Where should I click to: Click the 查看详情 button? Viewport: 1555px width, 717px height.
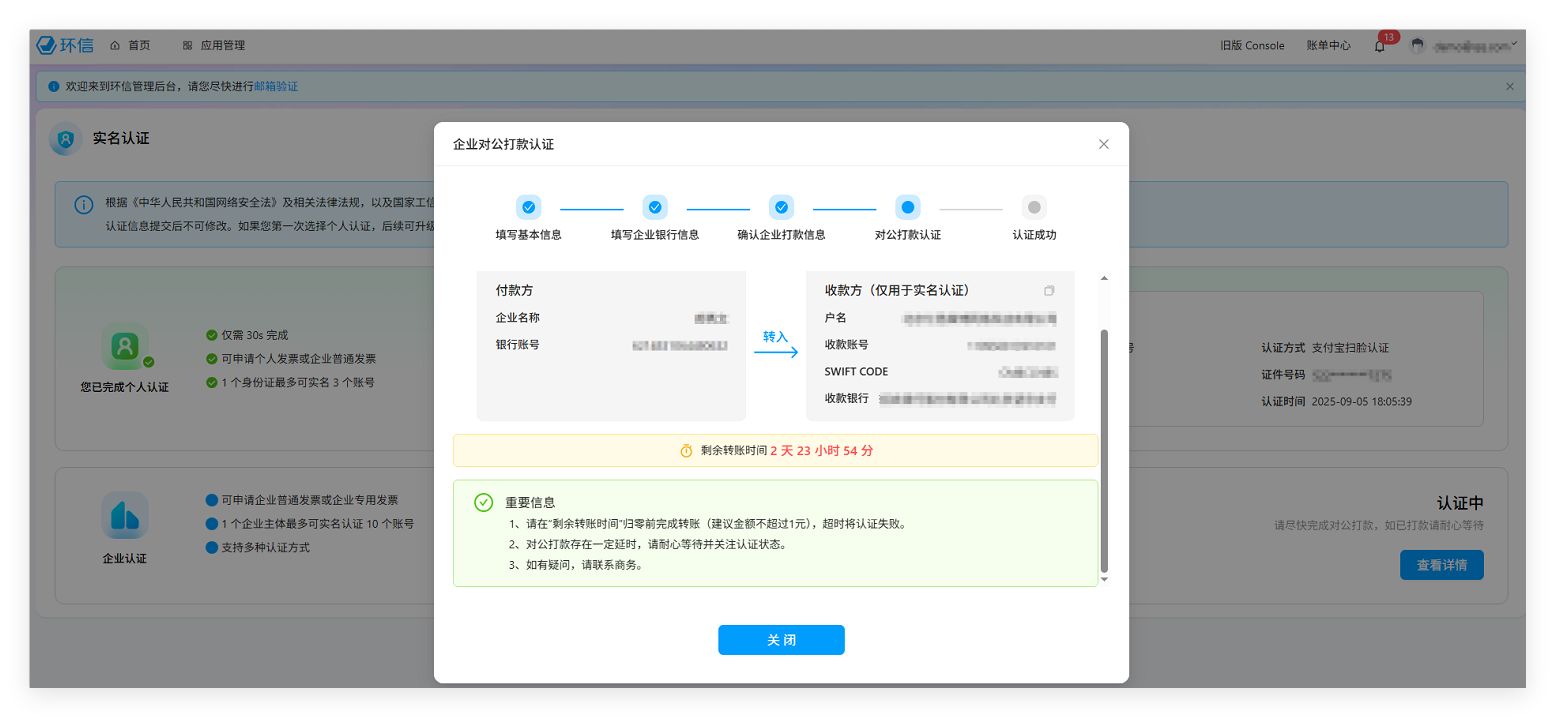[1441, 565]
